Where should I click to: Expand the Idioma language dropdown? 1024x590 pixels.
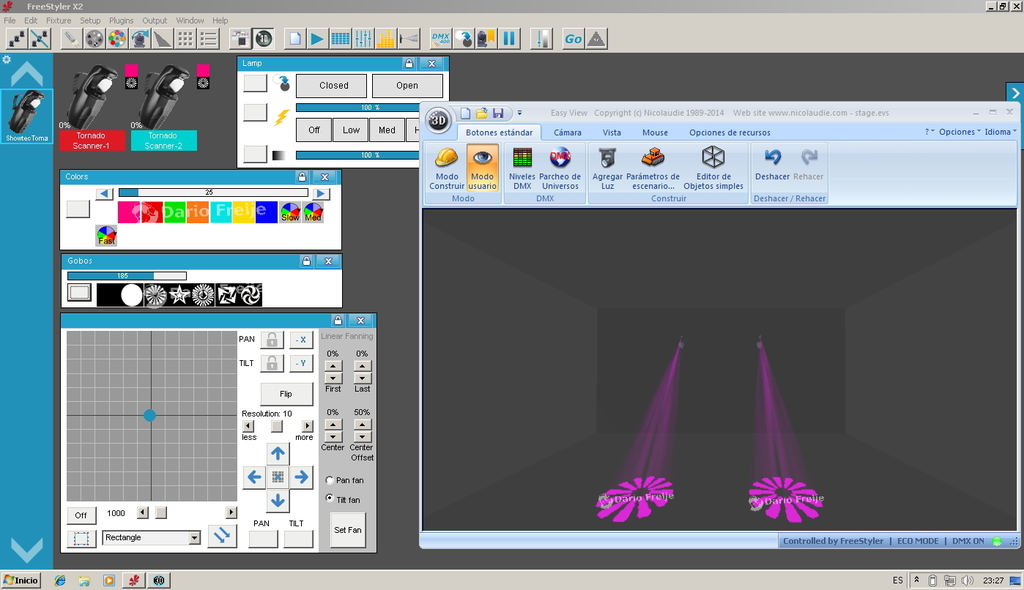coord(1000,132)
